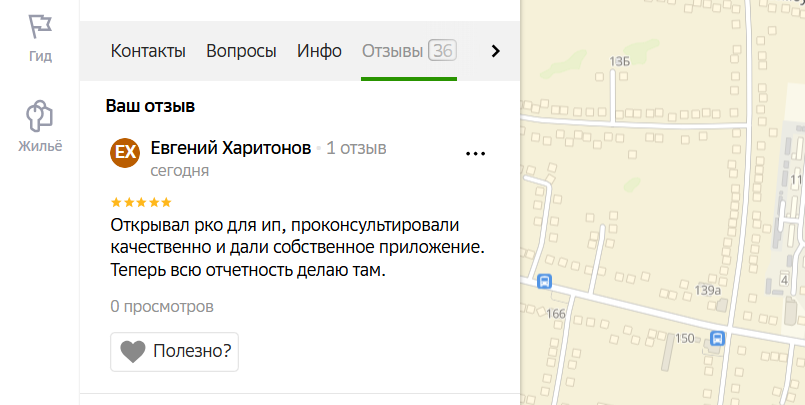Click the heart icon in Полезно button
805x405 pixels.
[132, 352]
